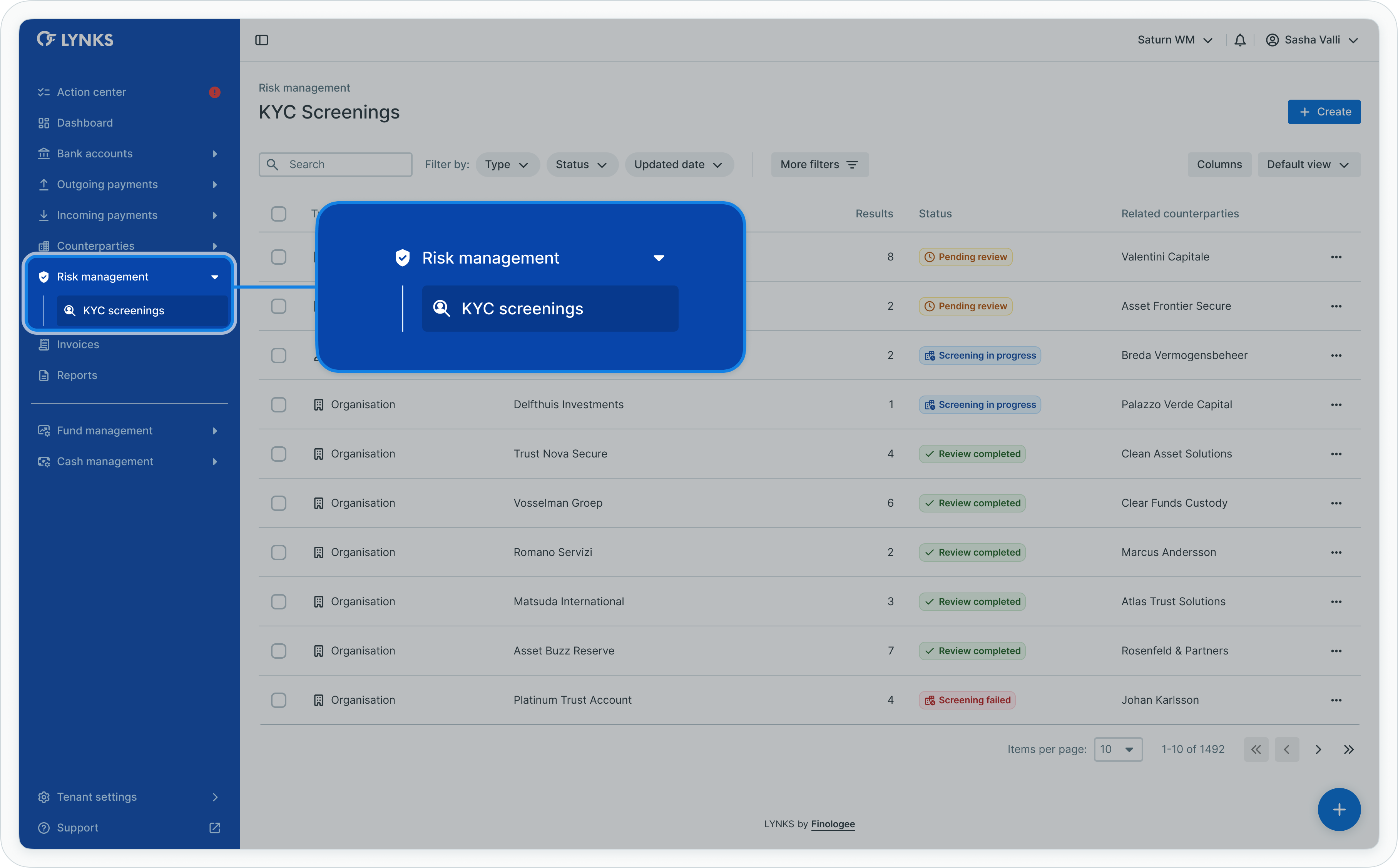The image size is (1398, 868).
Task: Open Dashboard in the sidebar
Action: coord(85,122)
